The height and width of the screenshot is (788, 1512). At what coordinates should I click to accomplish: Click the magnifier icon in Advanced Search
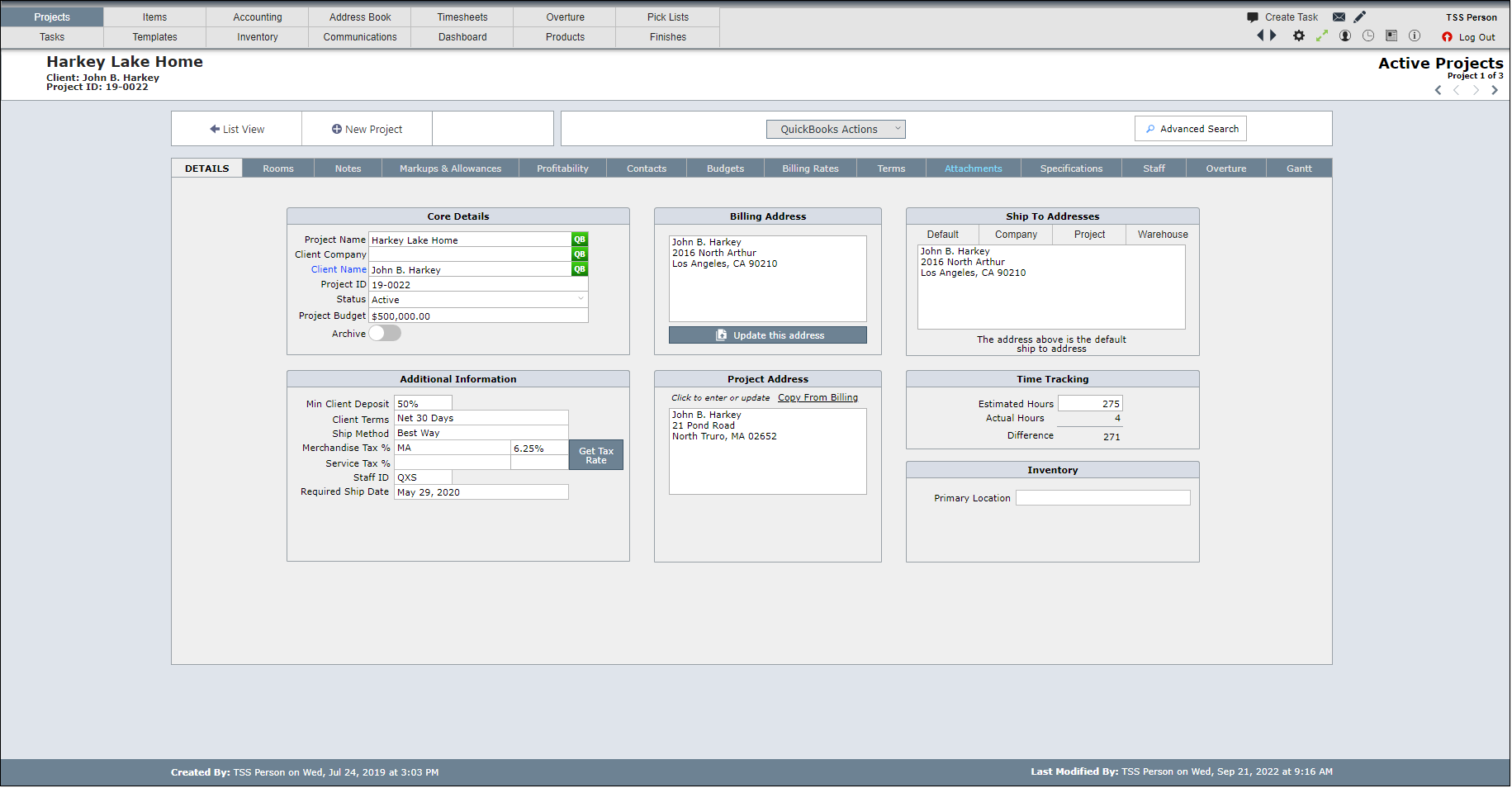1150,129
